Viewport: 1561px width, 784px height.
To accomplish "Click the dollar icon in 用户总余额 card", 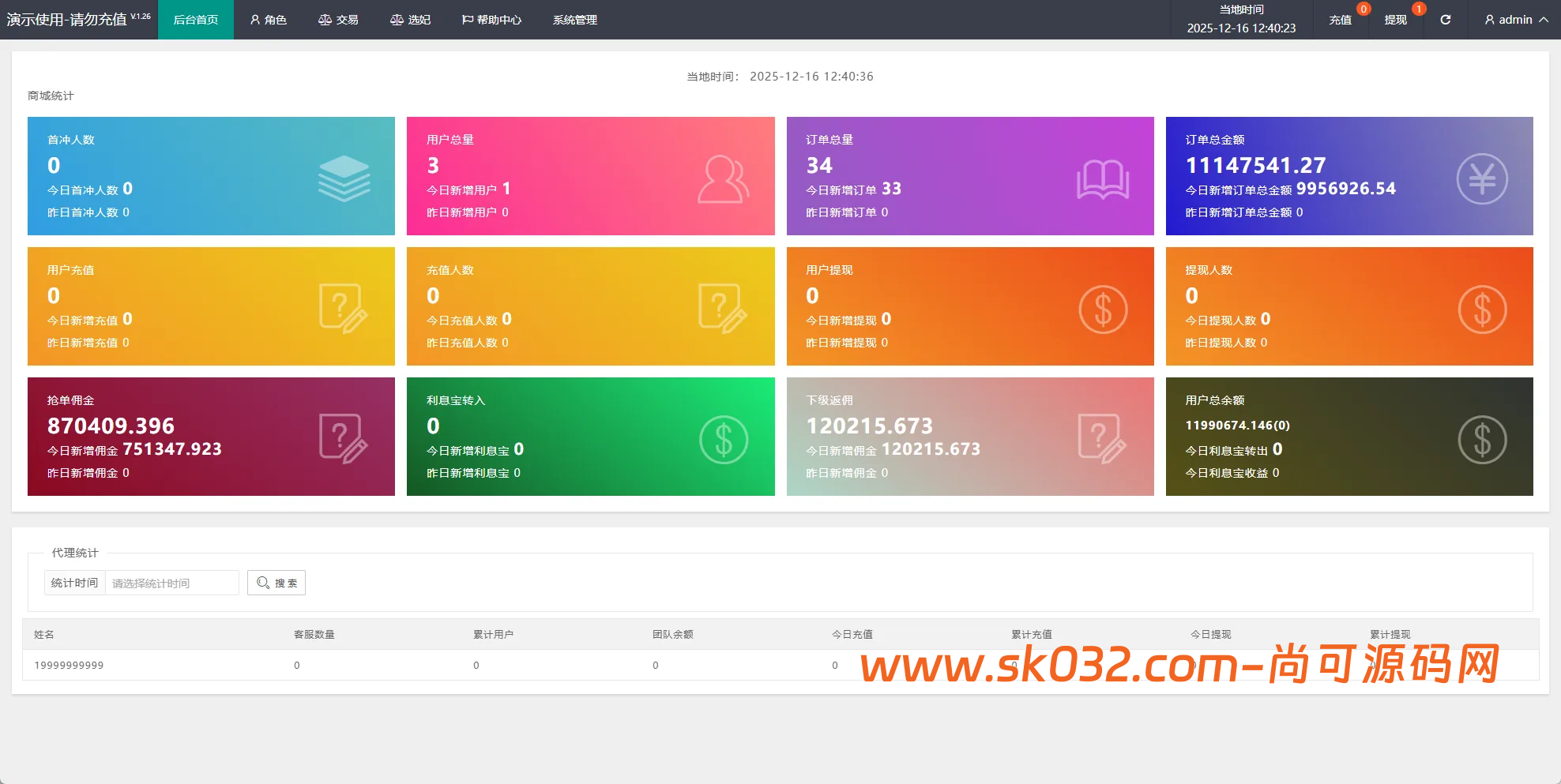I will (x=1482, y=440).
